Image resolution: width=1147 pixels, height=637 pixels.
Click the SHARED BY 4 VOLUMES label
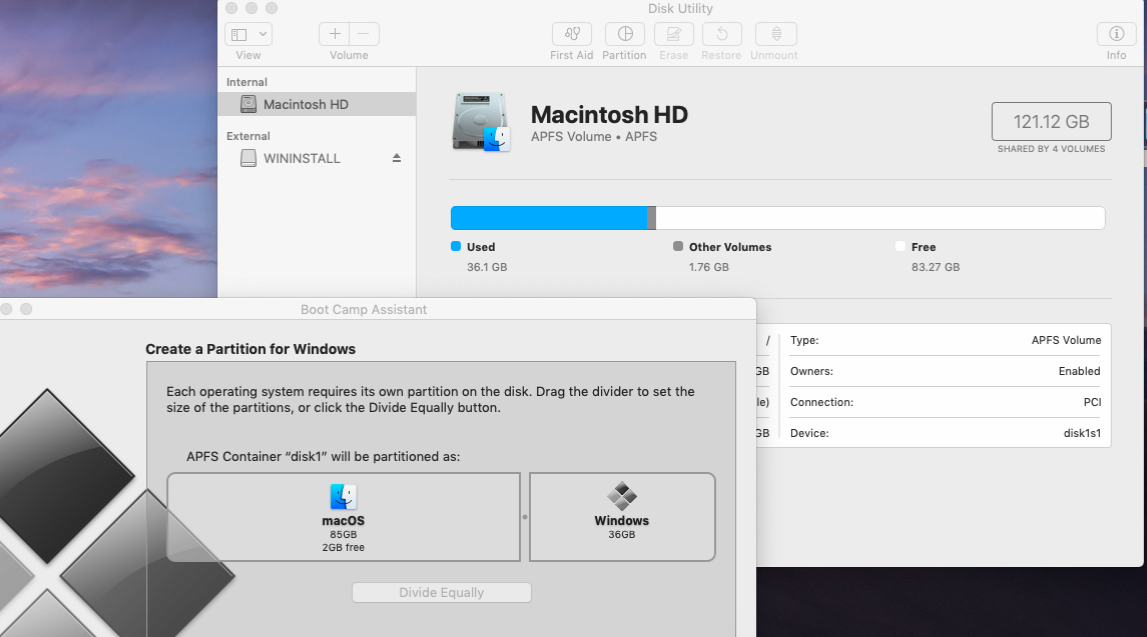tap(1051, 148)
